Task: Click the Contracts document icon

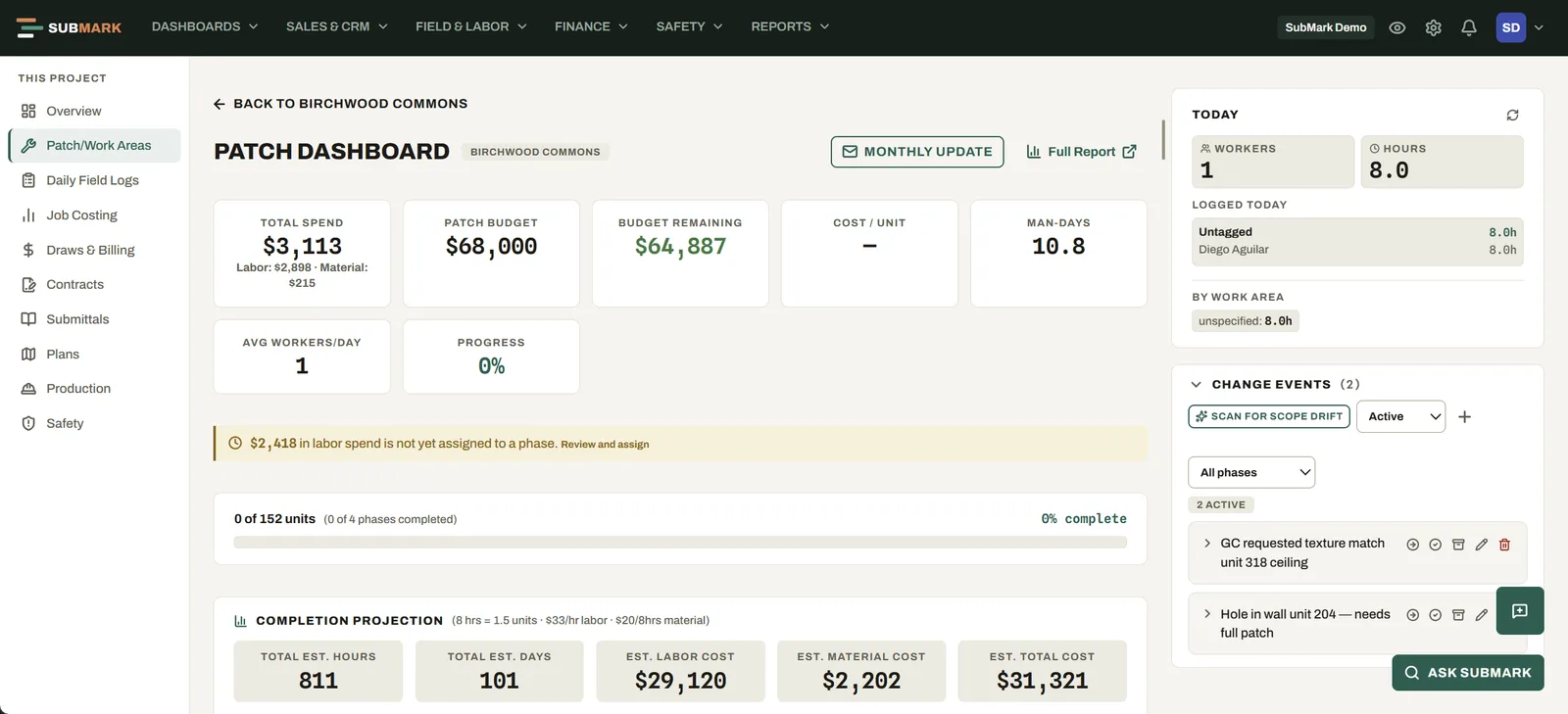Action: (28, 284)
